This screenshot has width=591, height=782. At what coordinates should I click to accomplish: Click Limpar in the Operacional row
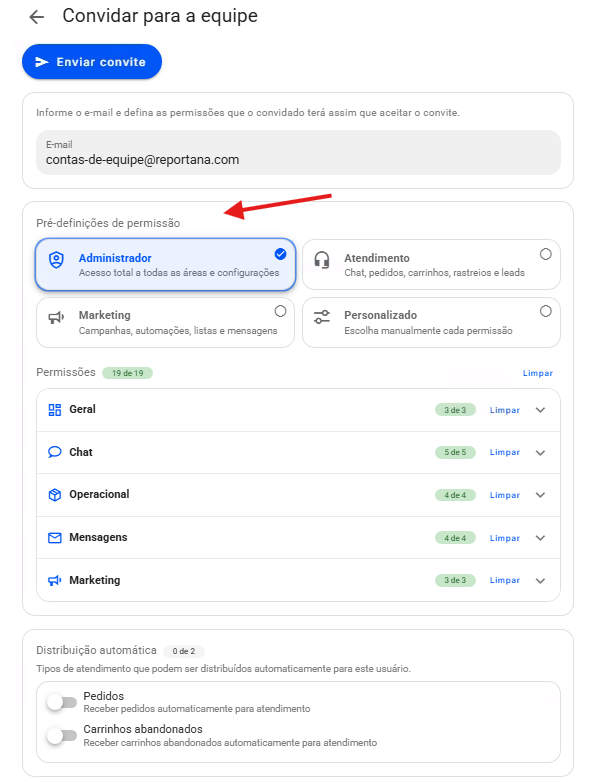coord(505,495)
